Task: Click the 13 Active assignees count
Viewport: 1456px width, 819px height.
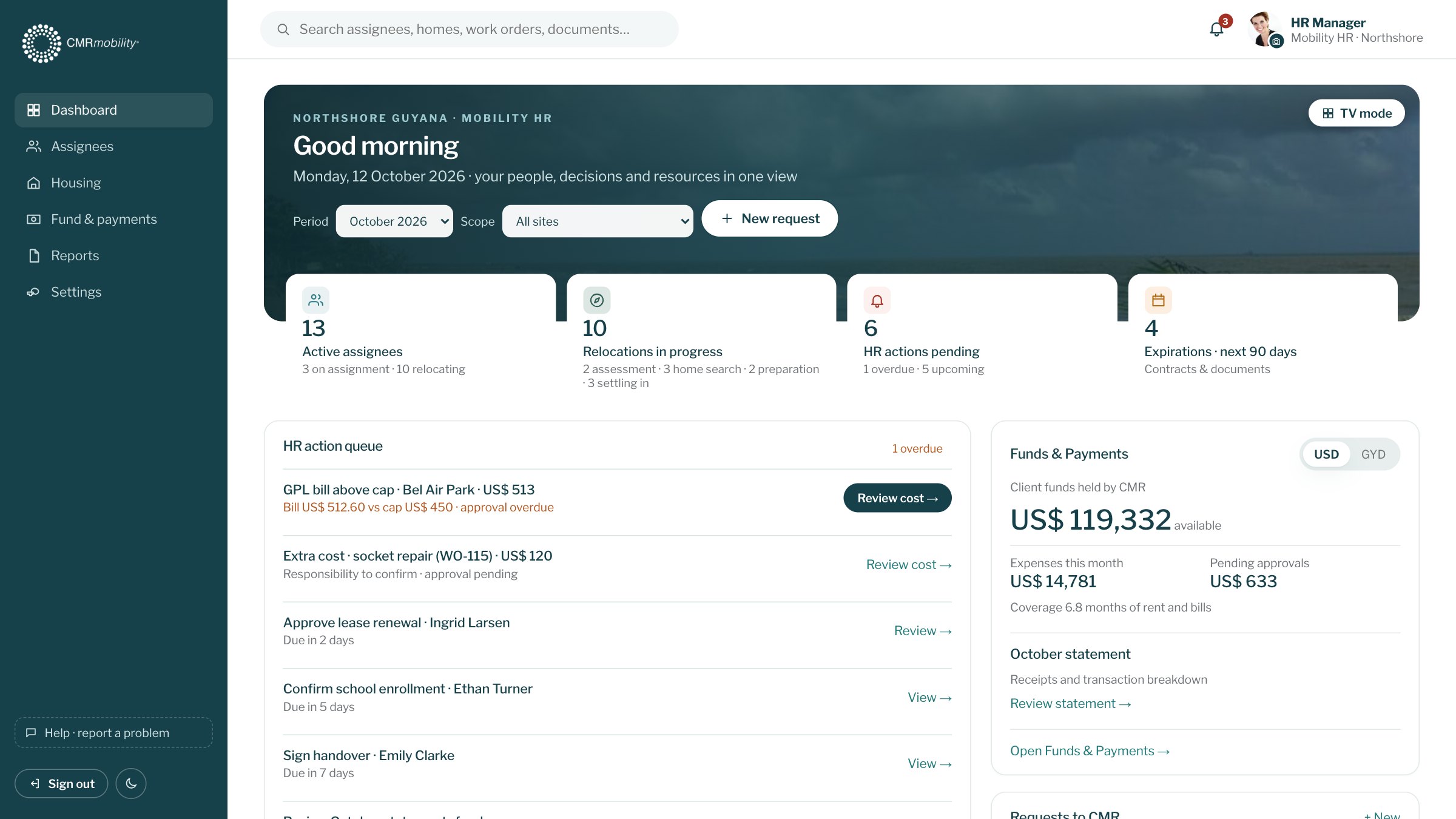Action: [x=314, y=328]
